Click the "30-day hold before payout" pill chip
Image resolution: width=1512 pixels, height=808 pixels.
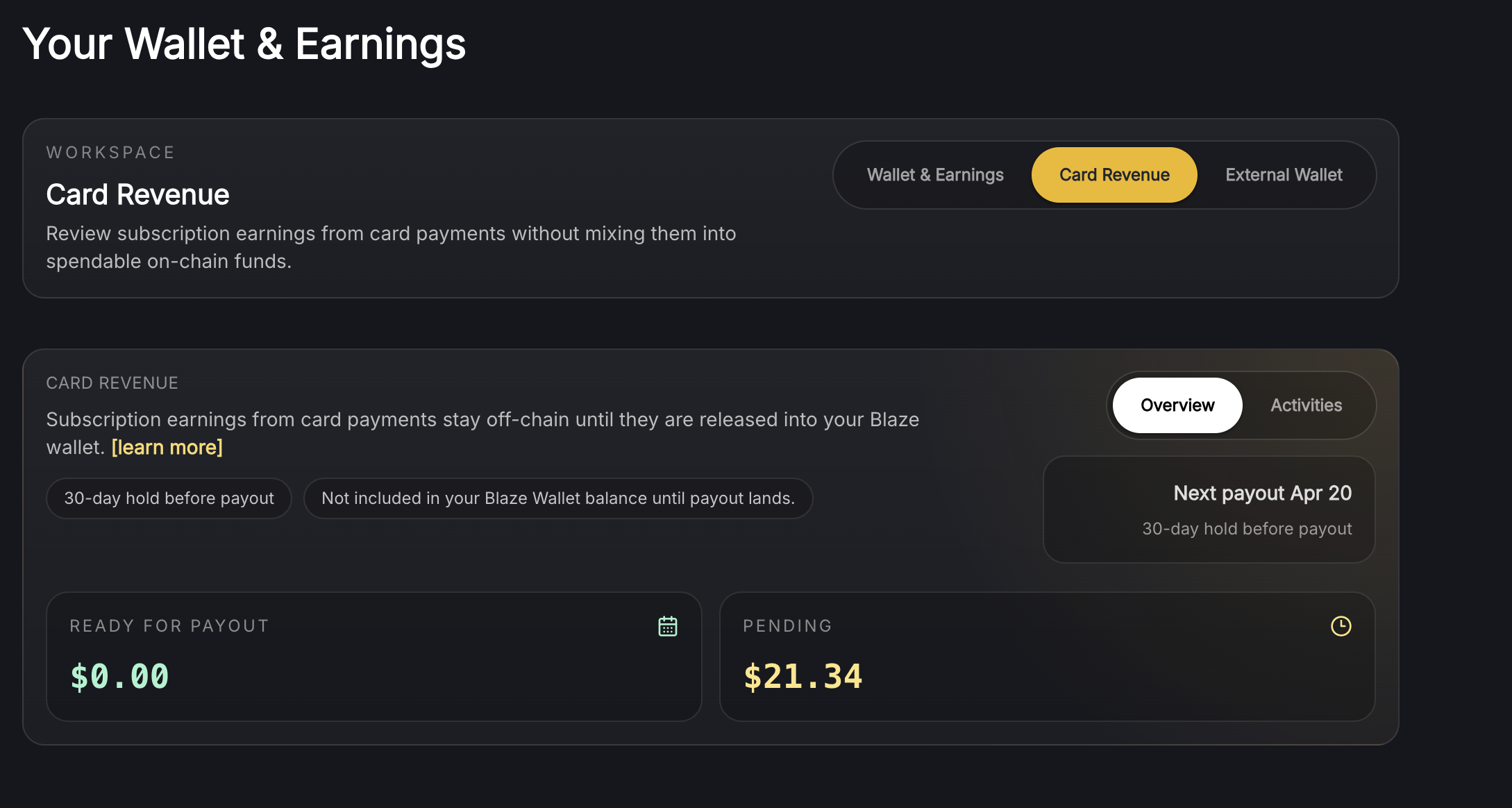click(169, 498)
